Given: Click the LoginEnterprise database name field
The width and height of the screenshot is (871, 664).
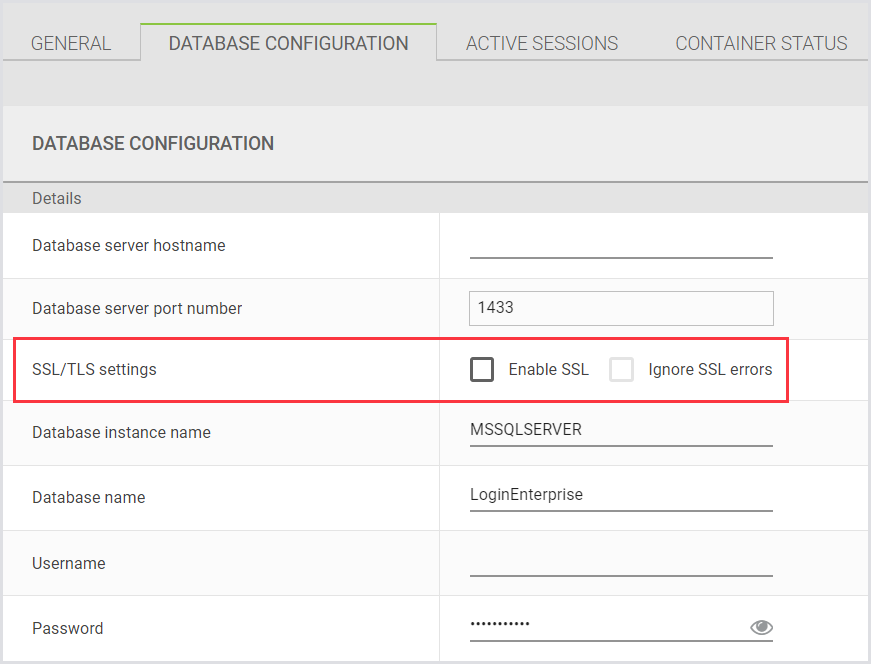Looking at the screenshot, I should tap(620, 495).
